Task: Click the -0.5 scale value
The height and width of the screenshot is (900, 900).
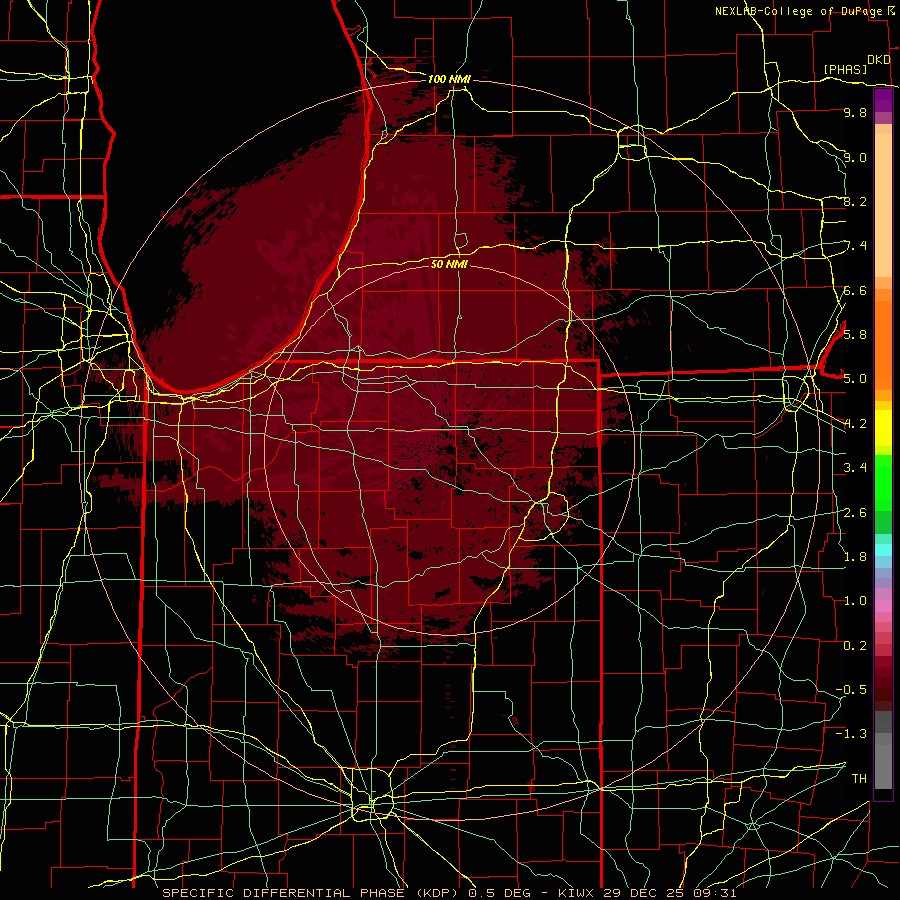Action: coord(851,689)
